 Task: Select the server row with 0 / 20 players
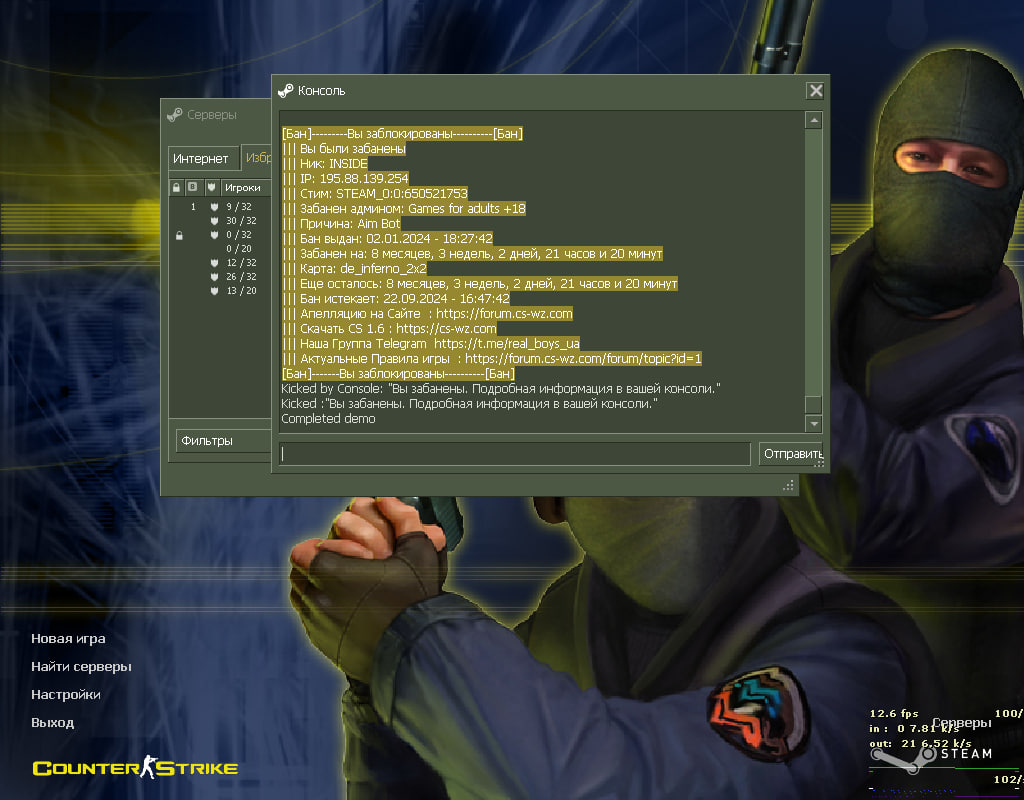coord(220,249)
